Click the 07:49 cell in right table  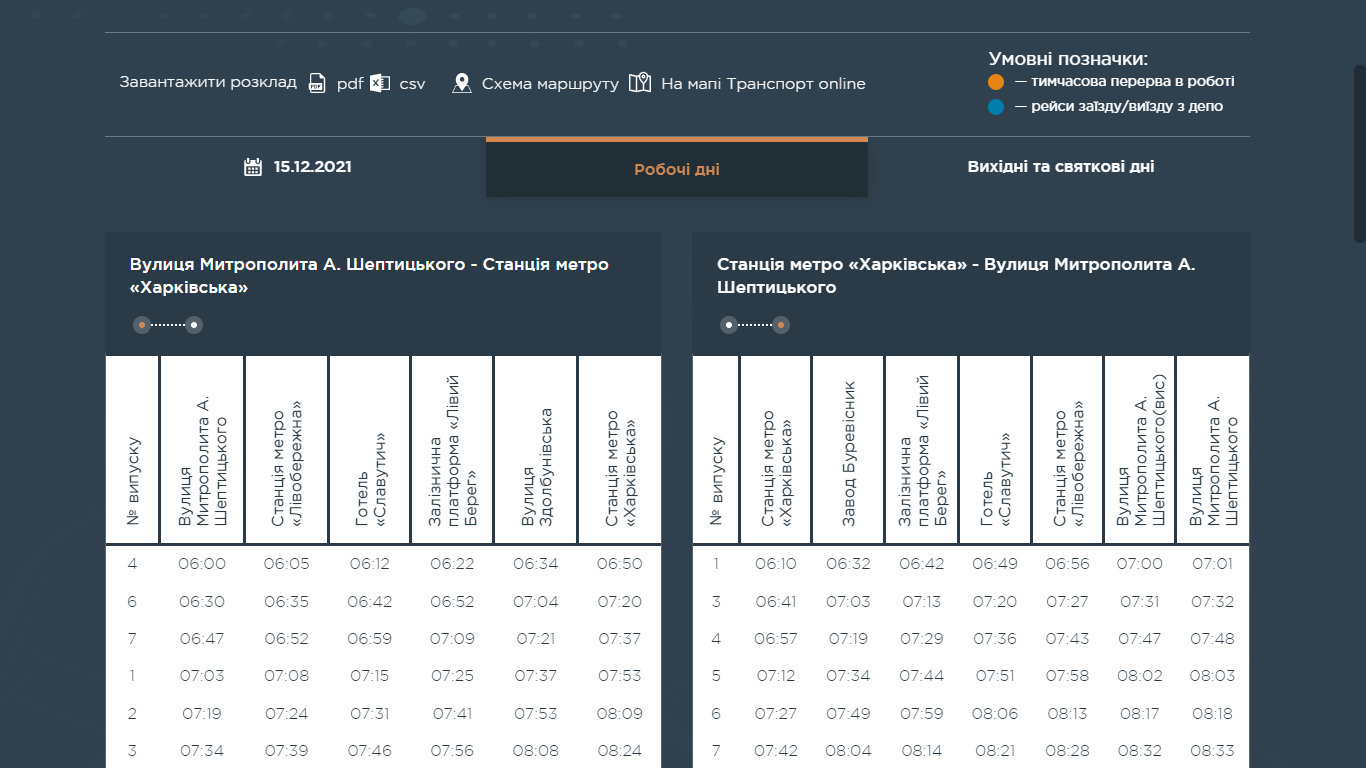pos(848,714)
